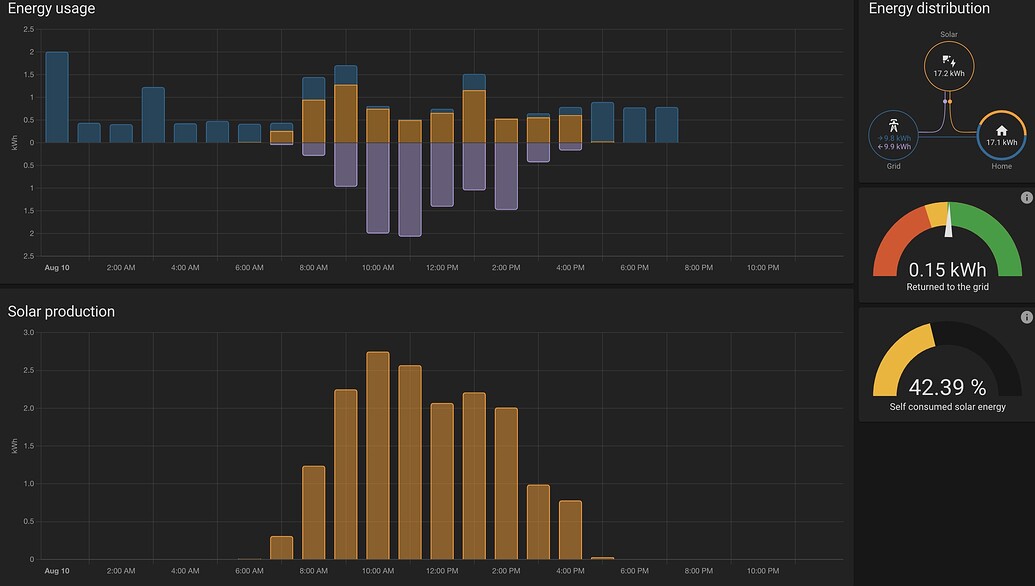This screenshot has width=1035, height=586.
Task: Click the Solar panel icon in Energy distribution
Action: point(948,60)
